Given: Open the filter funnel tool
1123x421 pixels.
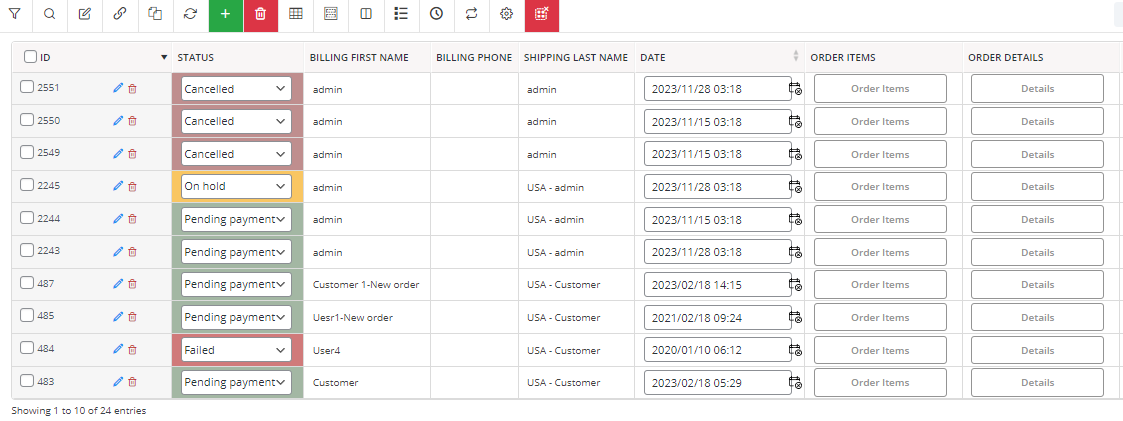Looking at the screenshot, I should (x=14, y=14).
